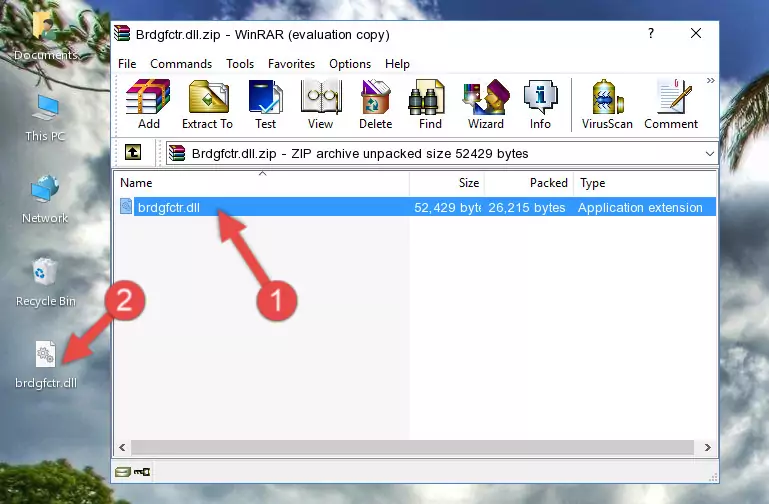
Task: Click the archive path field
Action: [441, 153]
